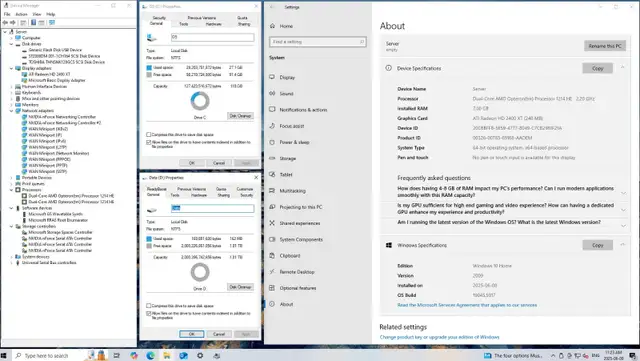Open Settings gear icon on the taskbar
Screen dimensions: 640x361
pyautogui.click(x=200, y=356)
